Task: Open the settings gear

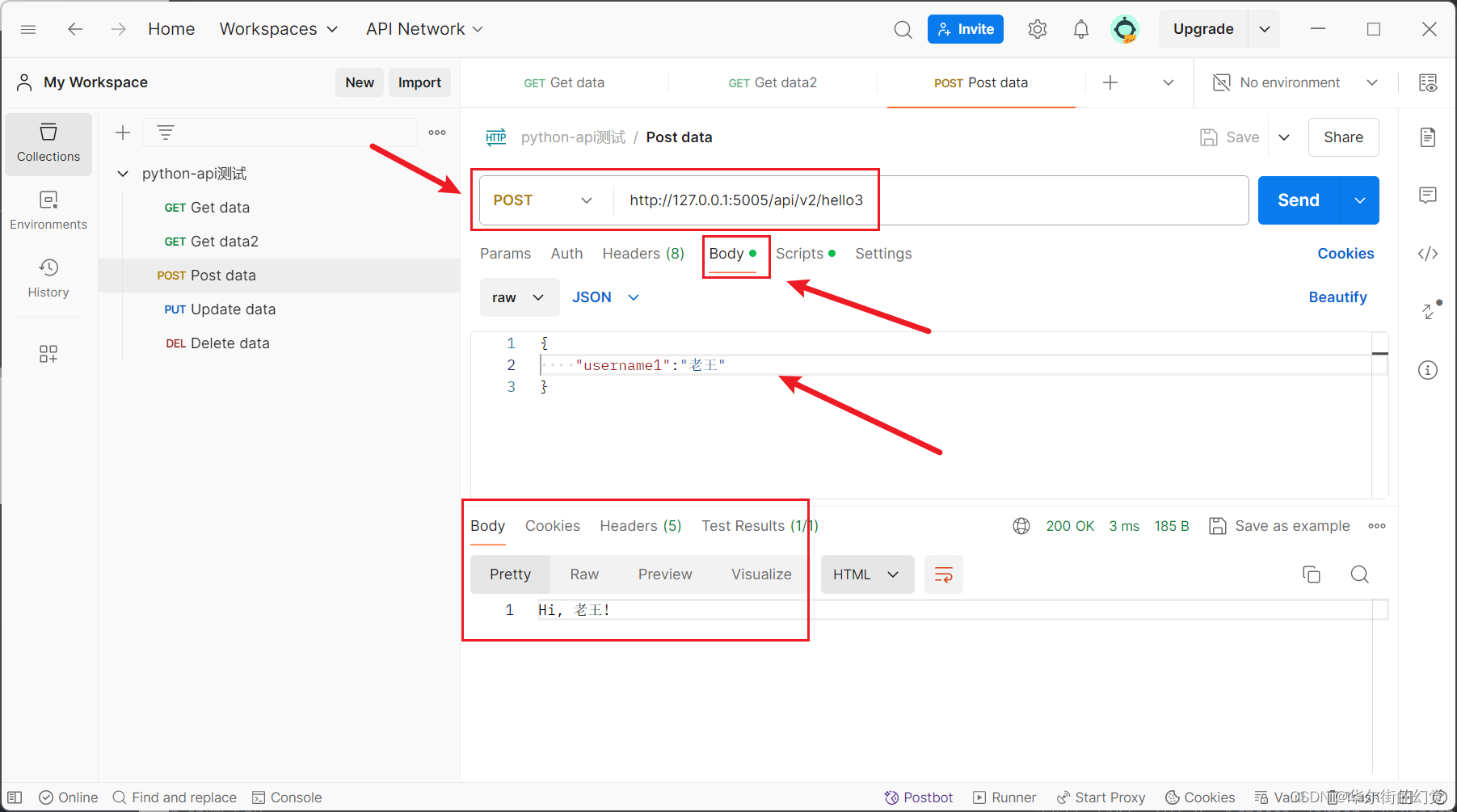Action: [1038, 29]
